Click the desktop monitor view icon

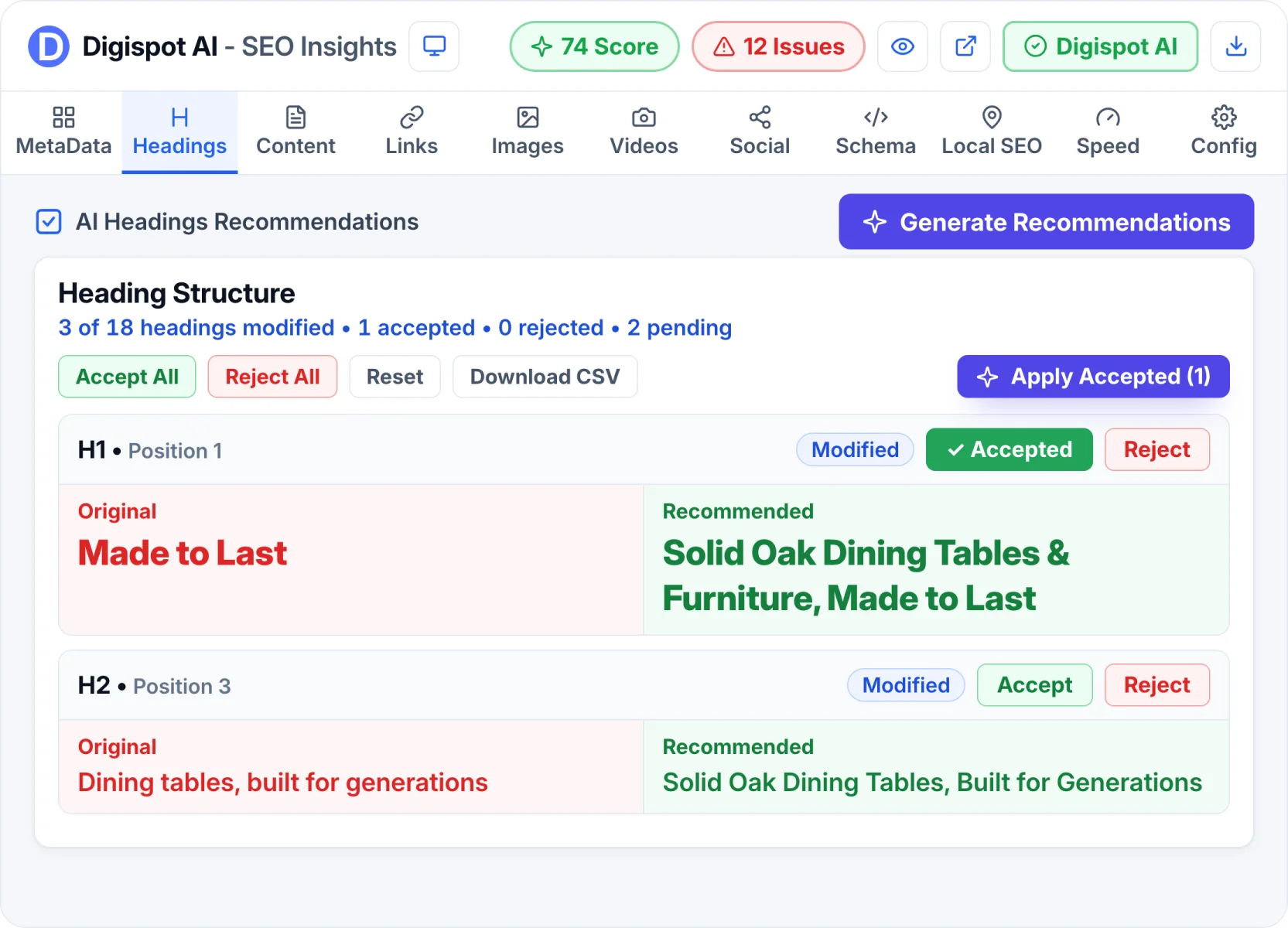tap(434, 46)
